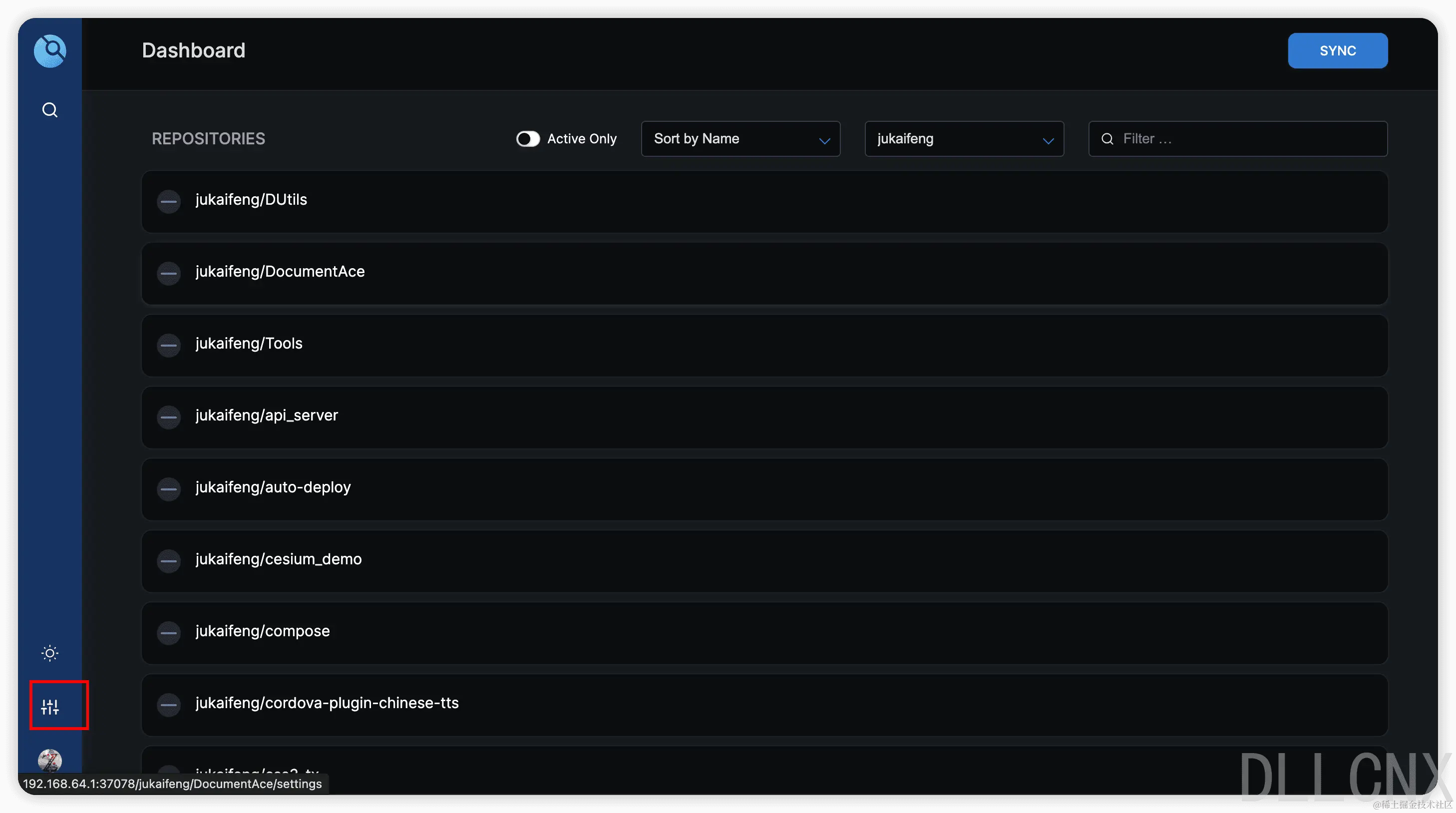Click status icon beside jukaifeng/compose
This screenshot has width=1456, height=813.
168,633
